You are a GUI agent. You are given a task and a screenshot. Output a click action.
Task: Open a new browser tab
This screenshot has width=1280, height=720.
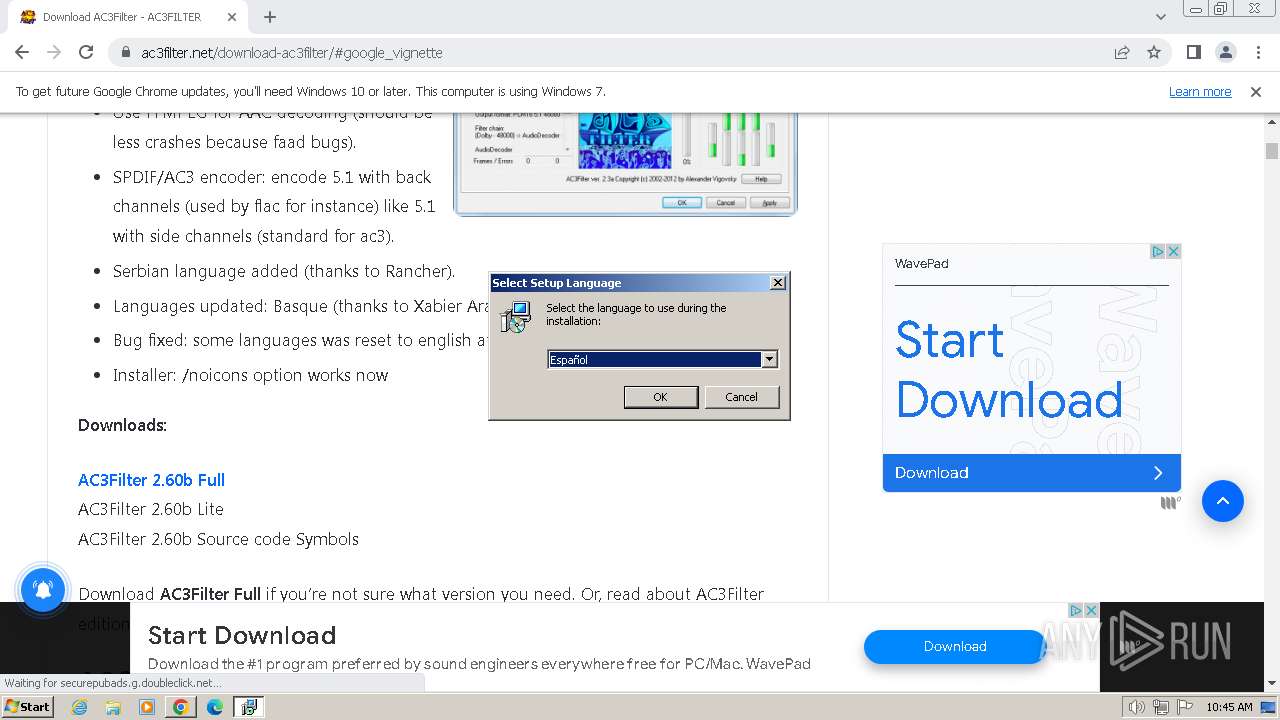coord(270,17)
